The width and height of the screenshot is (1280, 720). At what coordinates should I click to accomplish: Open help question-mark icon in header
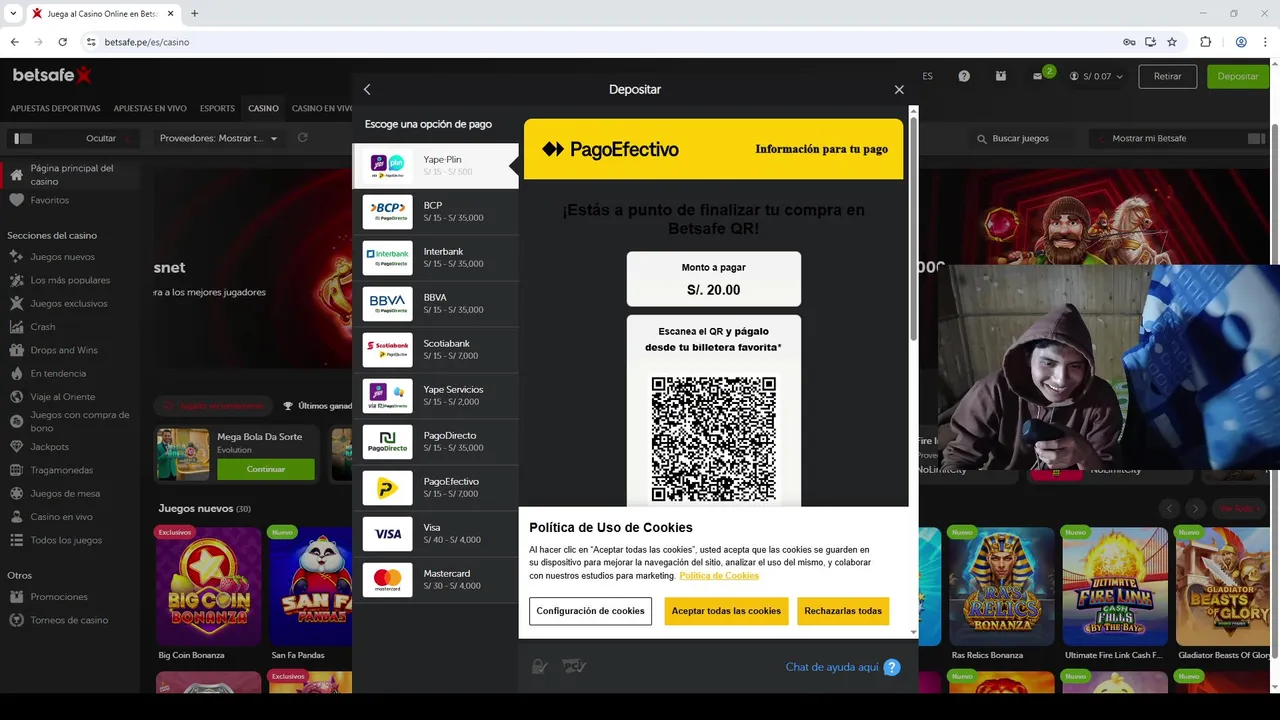coord(964,76)
